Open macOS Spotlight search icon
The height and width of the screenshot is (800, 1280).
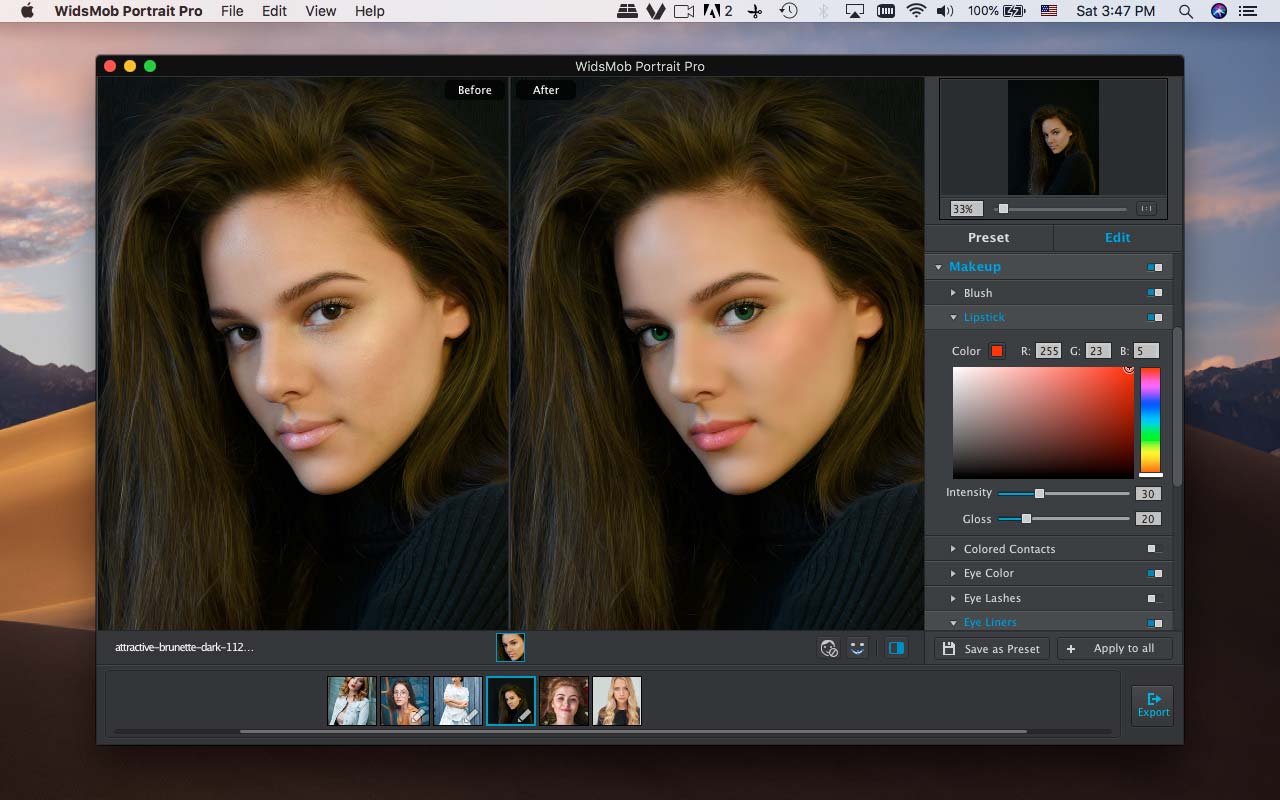(x=1185, y=11)
